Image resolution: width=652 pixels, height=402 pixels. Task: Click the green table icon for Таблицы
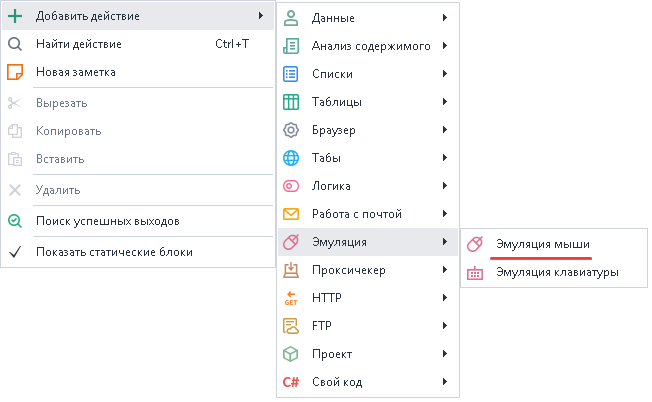tap(291, 102)
